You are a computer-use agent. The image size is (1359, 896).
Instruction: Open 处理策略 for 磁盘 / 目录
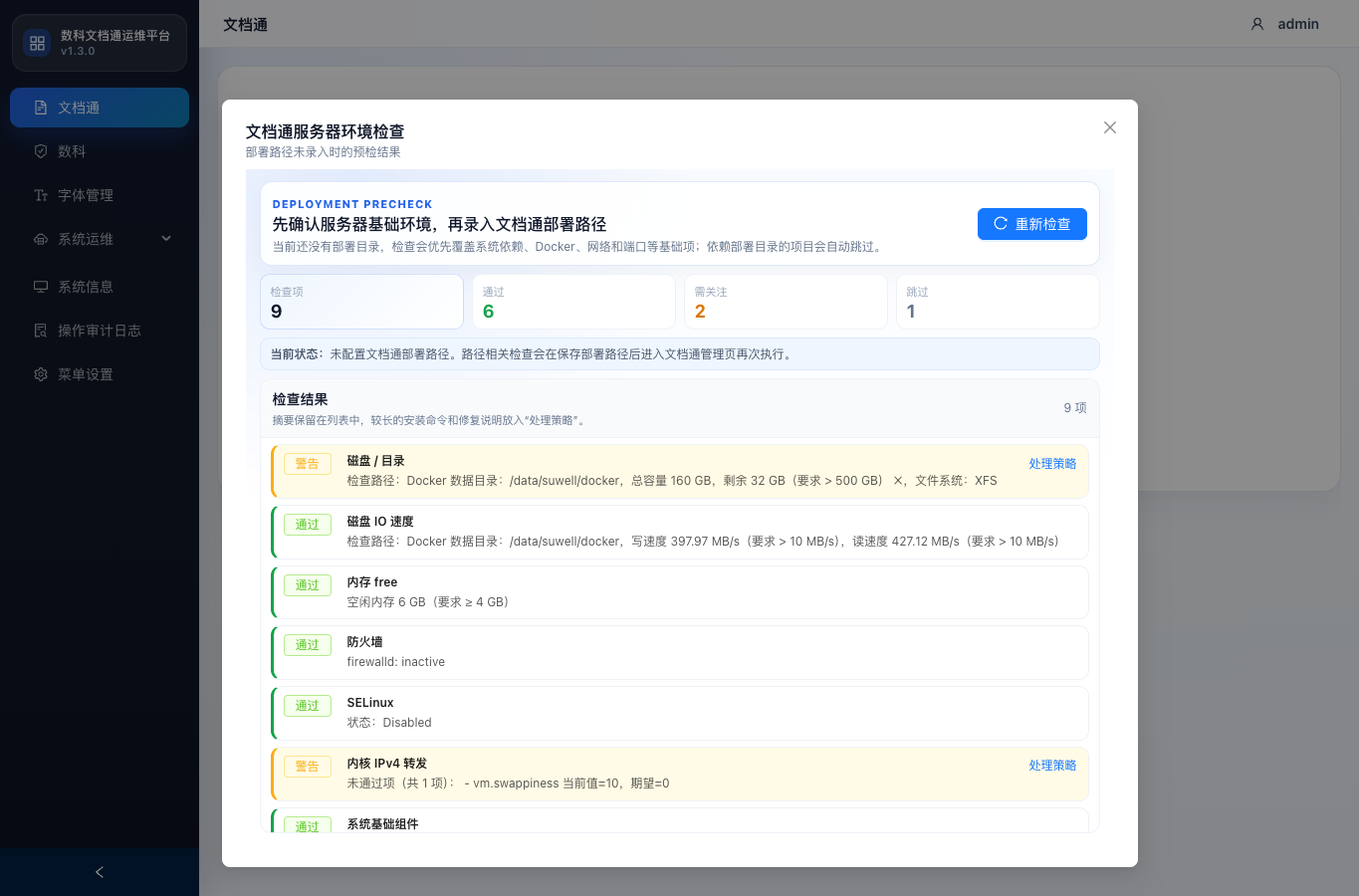[x=1052, y=464]
